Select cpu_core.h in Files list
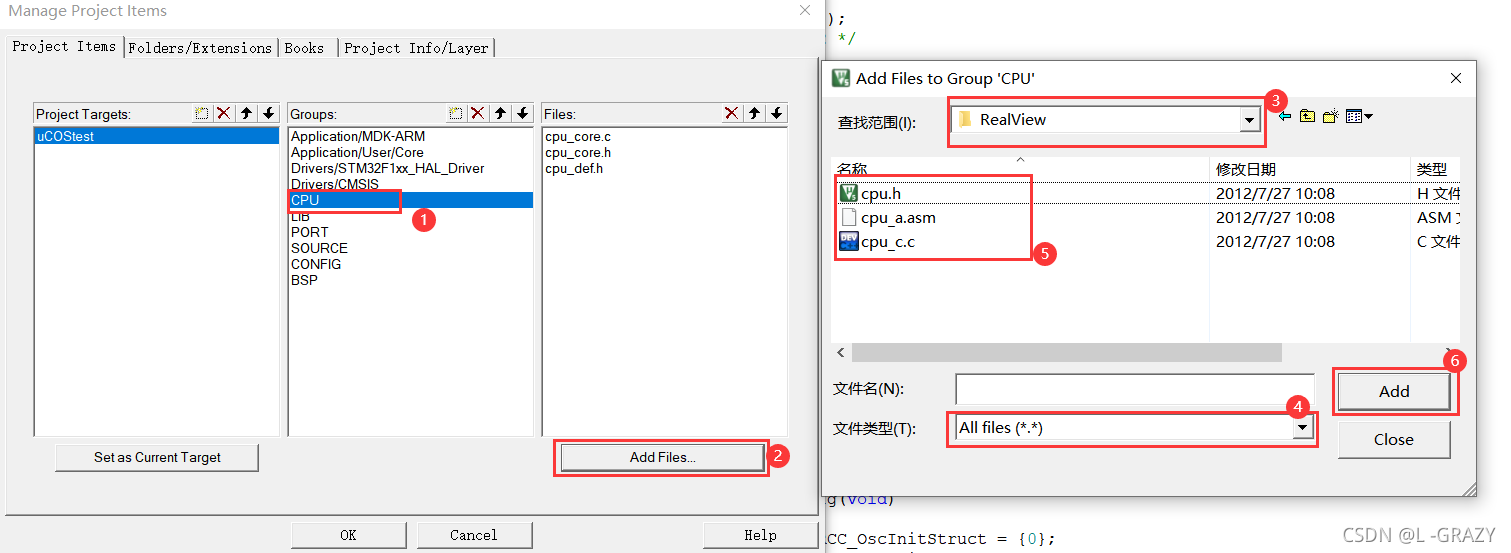This screenshot has height=553, width=1511. pos(578,152)
